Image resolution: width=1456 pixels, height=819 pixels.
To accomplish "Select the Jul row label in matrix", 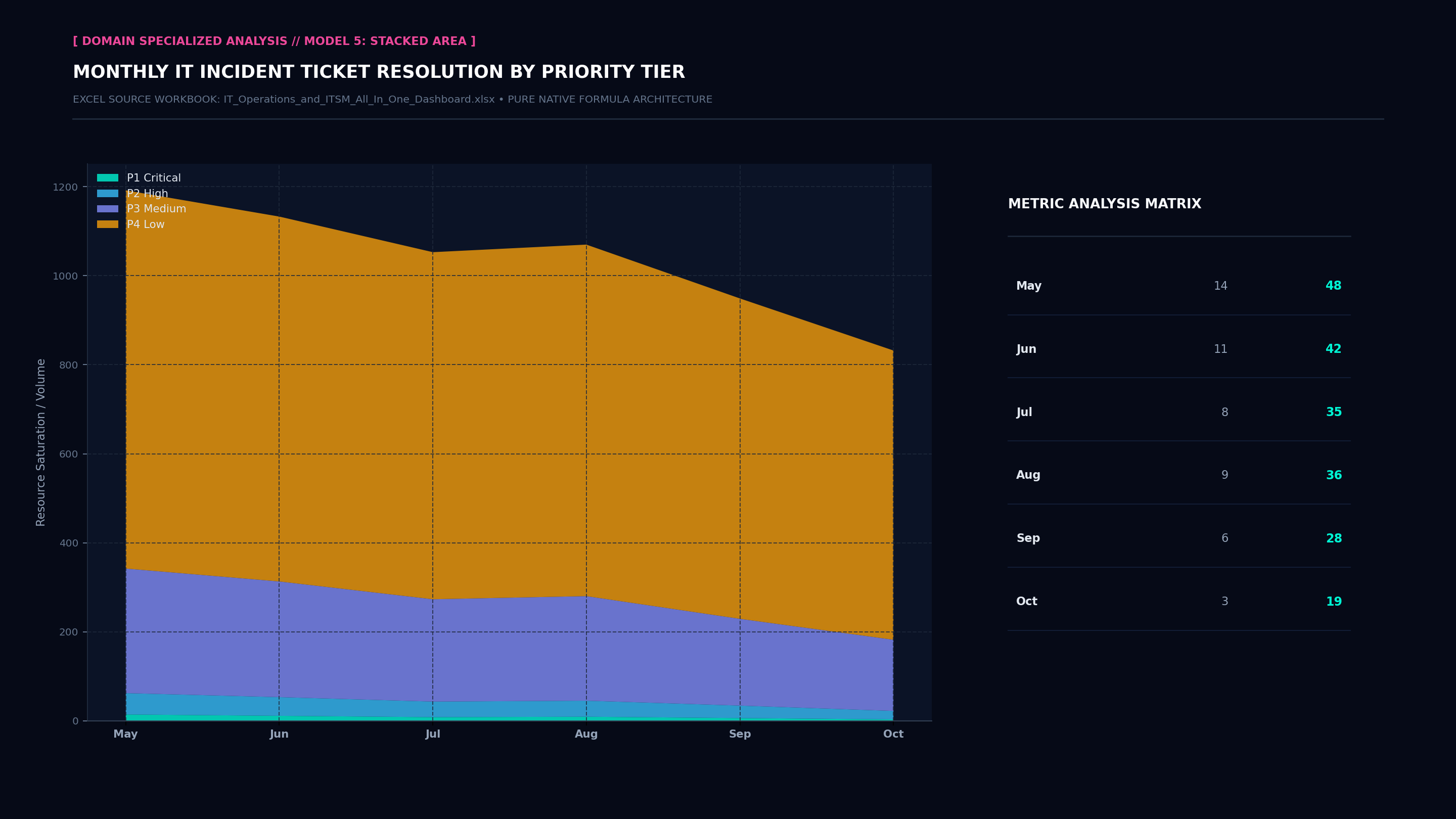I will 1024,413.
